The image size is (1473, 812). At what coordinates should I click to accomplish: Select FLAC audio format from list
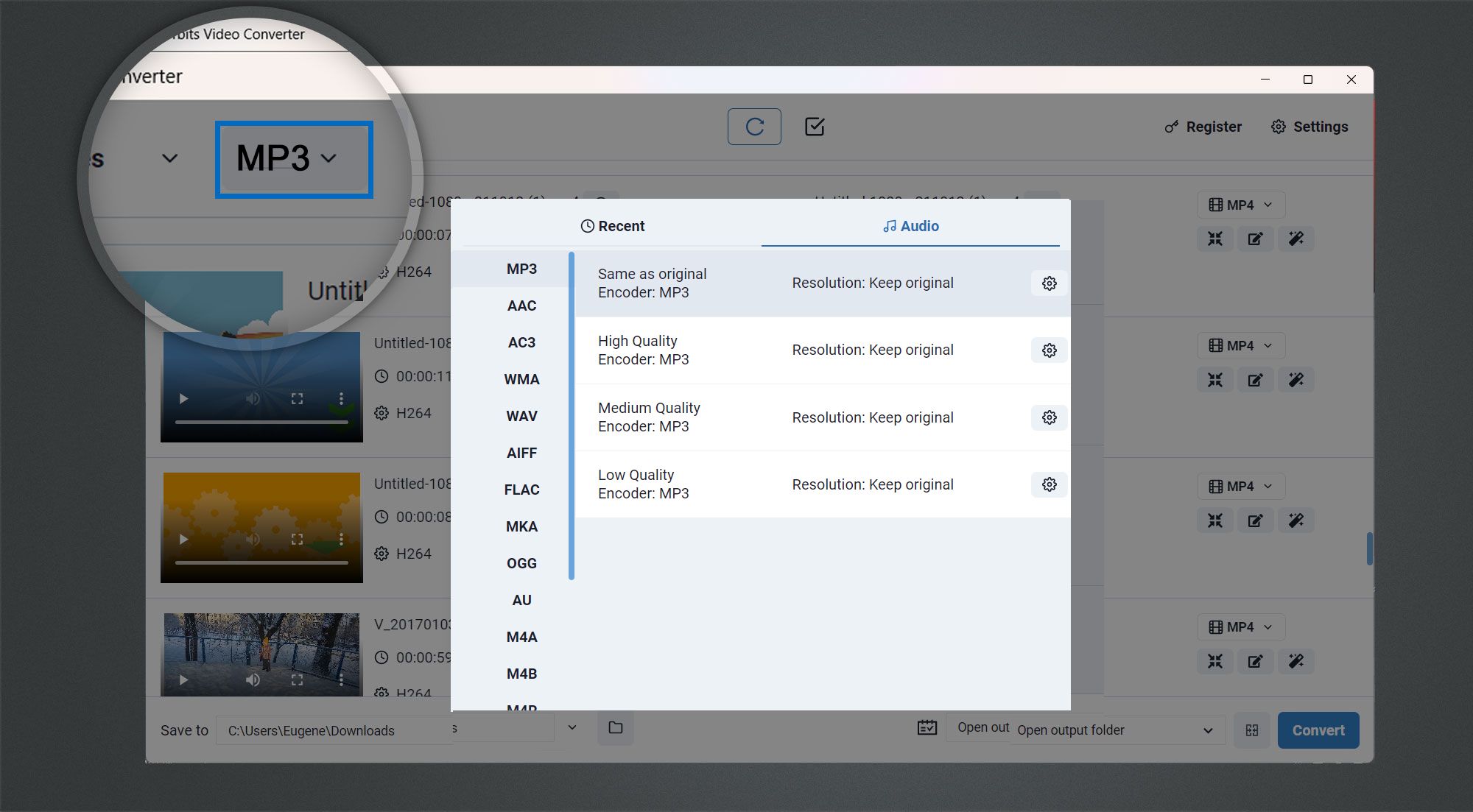coord(521,489)
